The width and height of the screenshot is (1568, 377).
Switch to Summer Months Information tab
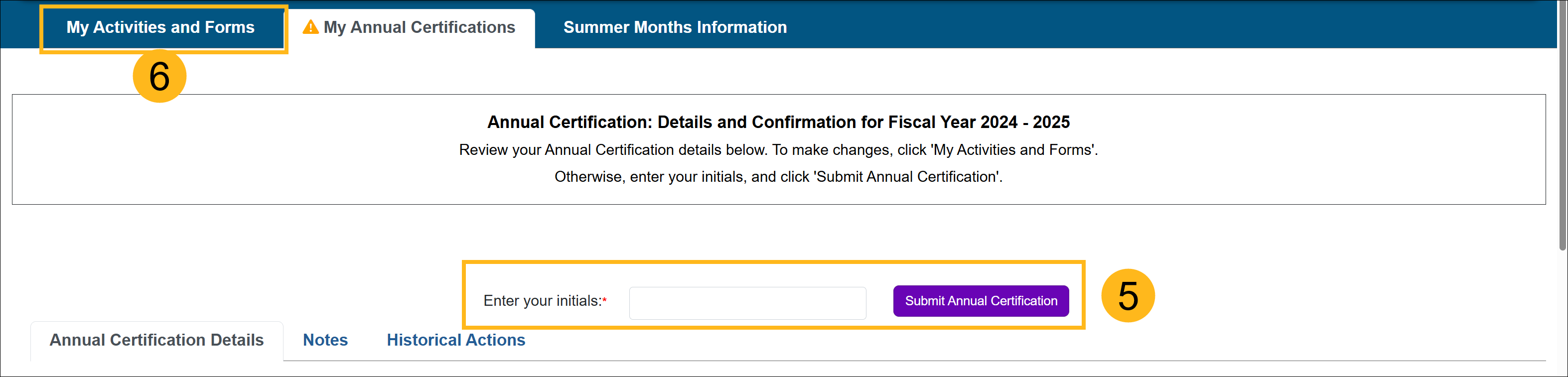point(675,27)
